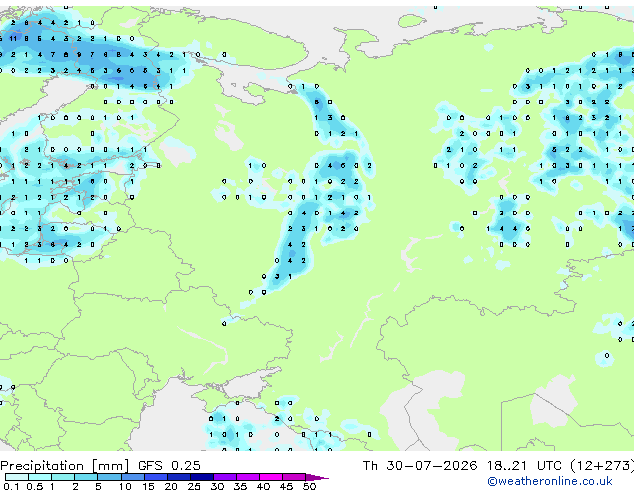Click the 'Th 30-07-2026' date text
Viewport: 634px width, 490px height.
tap(420, 466)
